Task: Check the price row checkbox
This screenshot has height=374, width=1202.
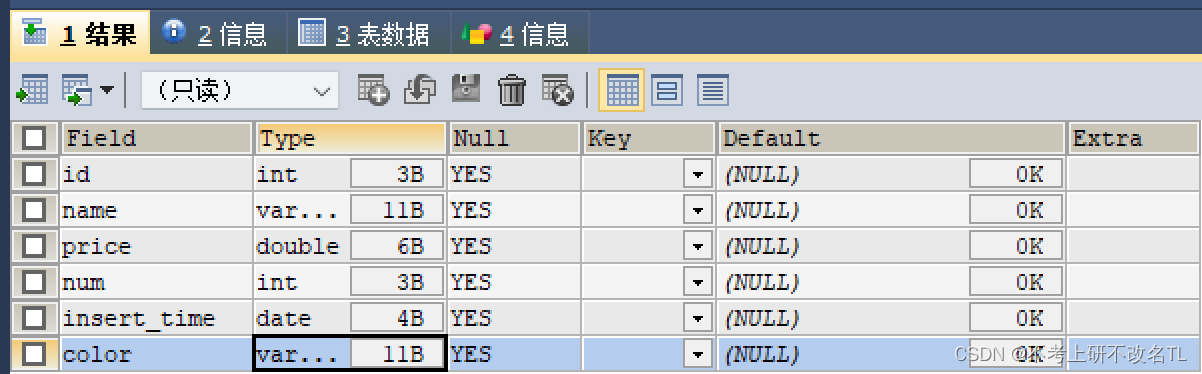Action: (x=35, y=246)
